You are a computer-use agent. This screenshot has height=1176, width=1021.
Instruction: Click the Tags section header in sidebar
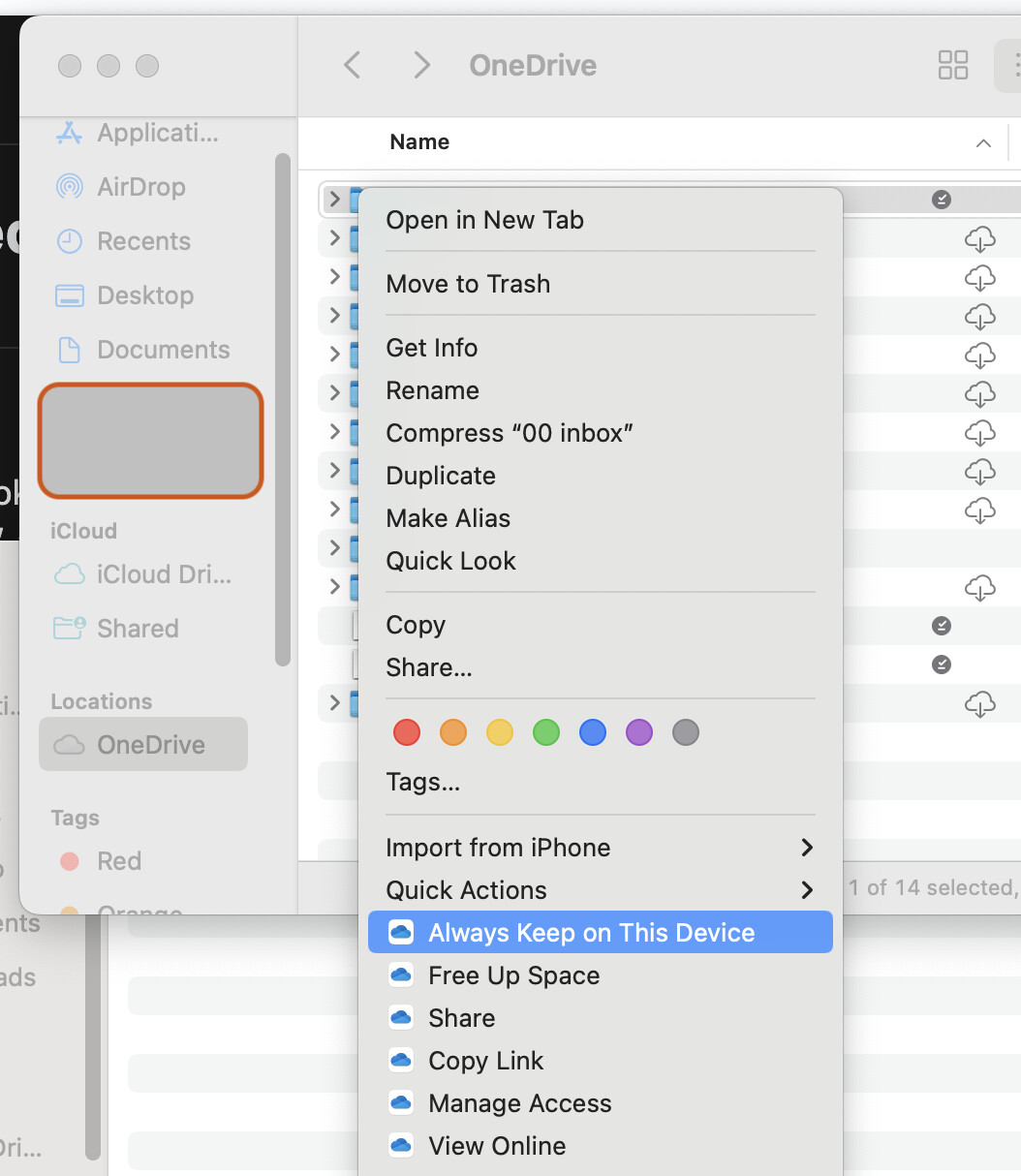76,819
